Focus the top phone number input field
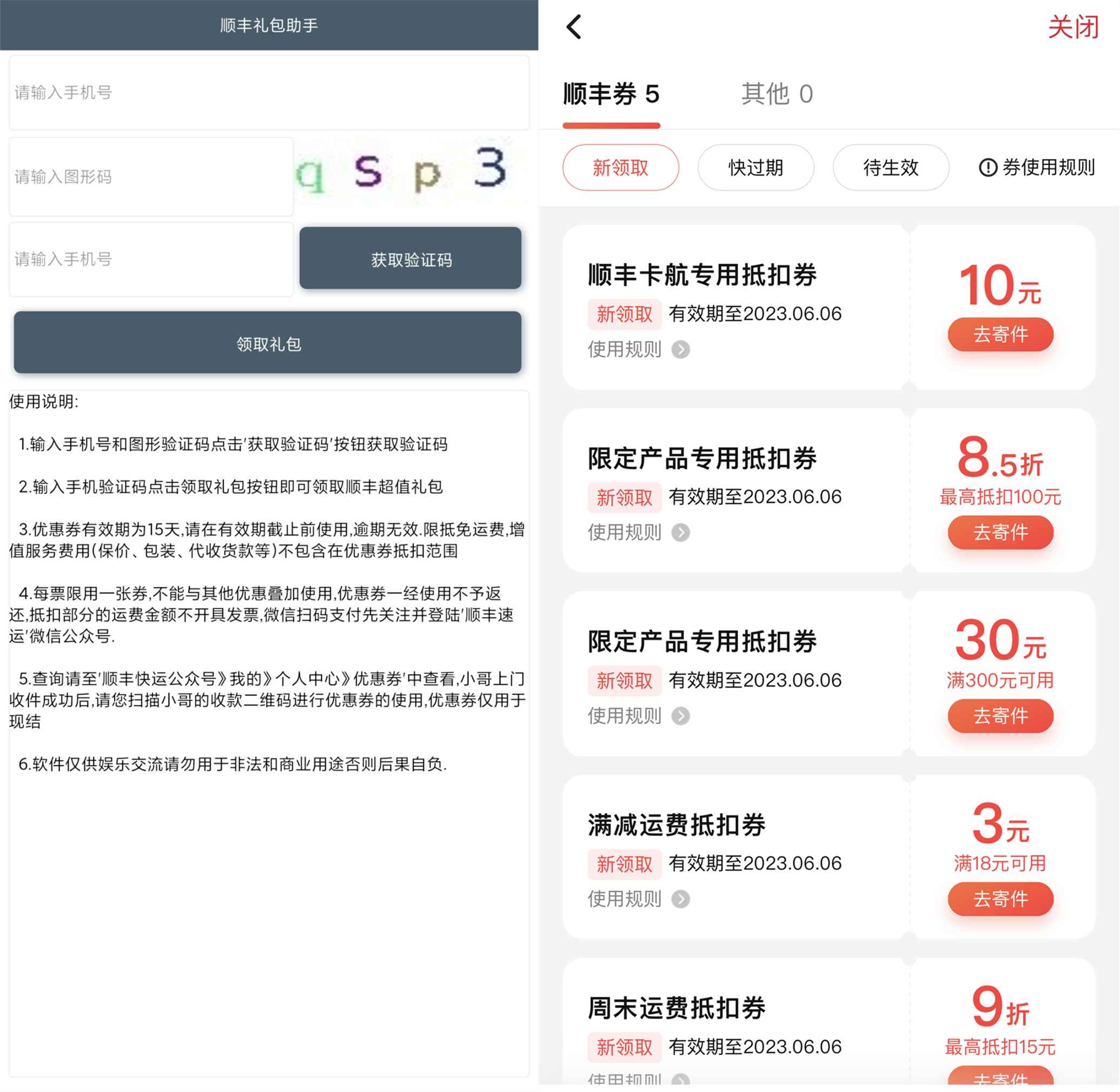This screenshot has height=1092, width=1120. (x=269, y=92)
